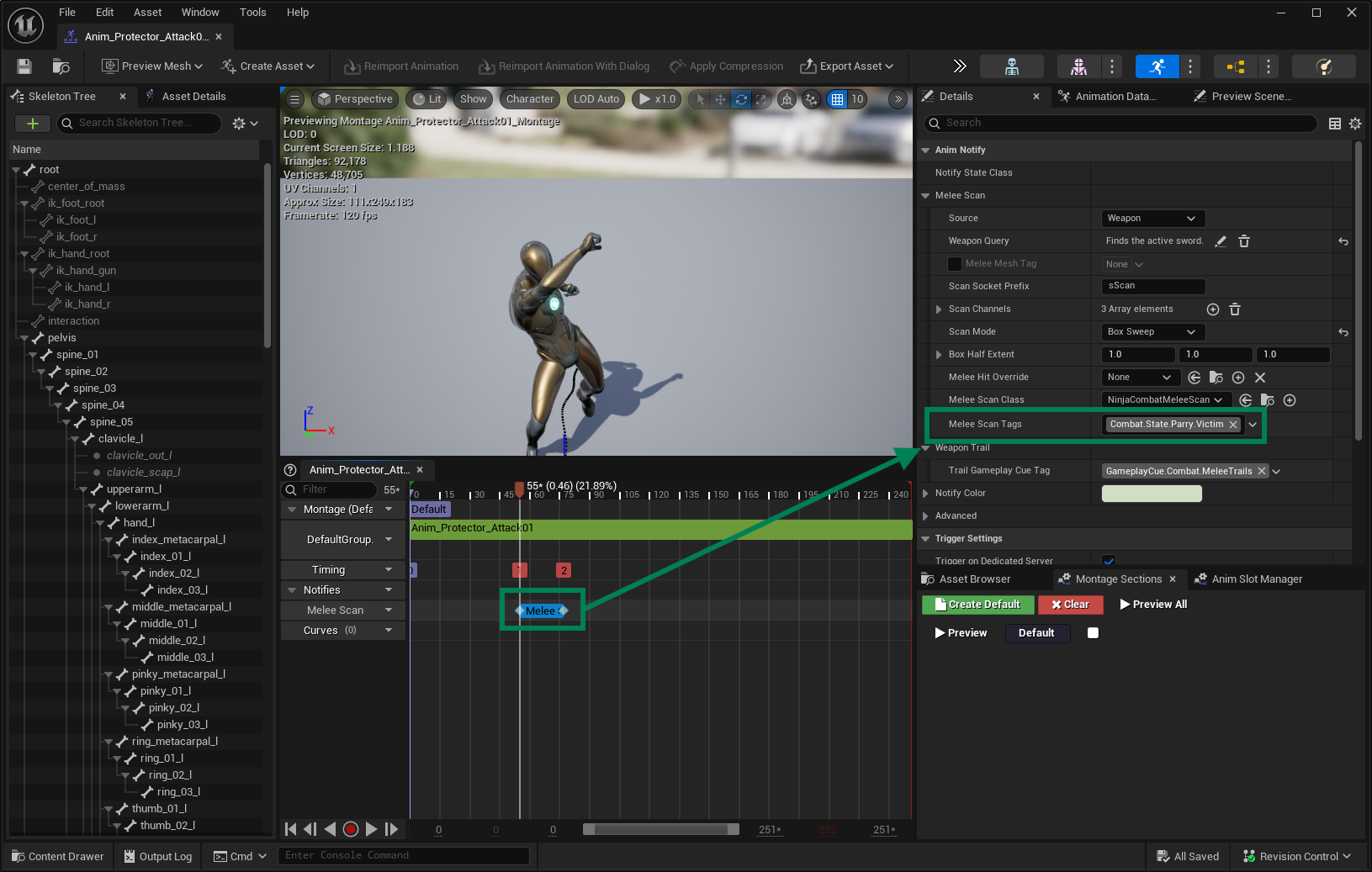Delete the Weapon Query value with trash icon

[1244, 241]
